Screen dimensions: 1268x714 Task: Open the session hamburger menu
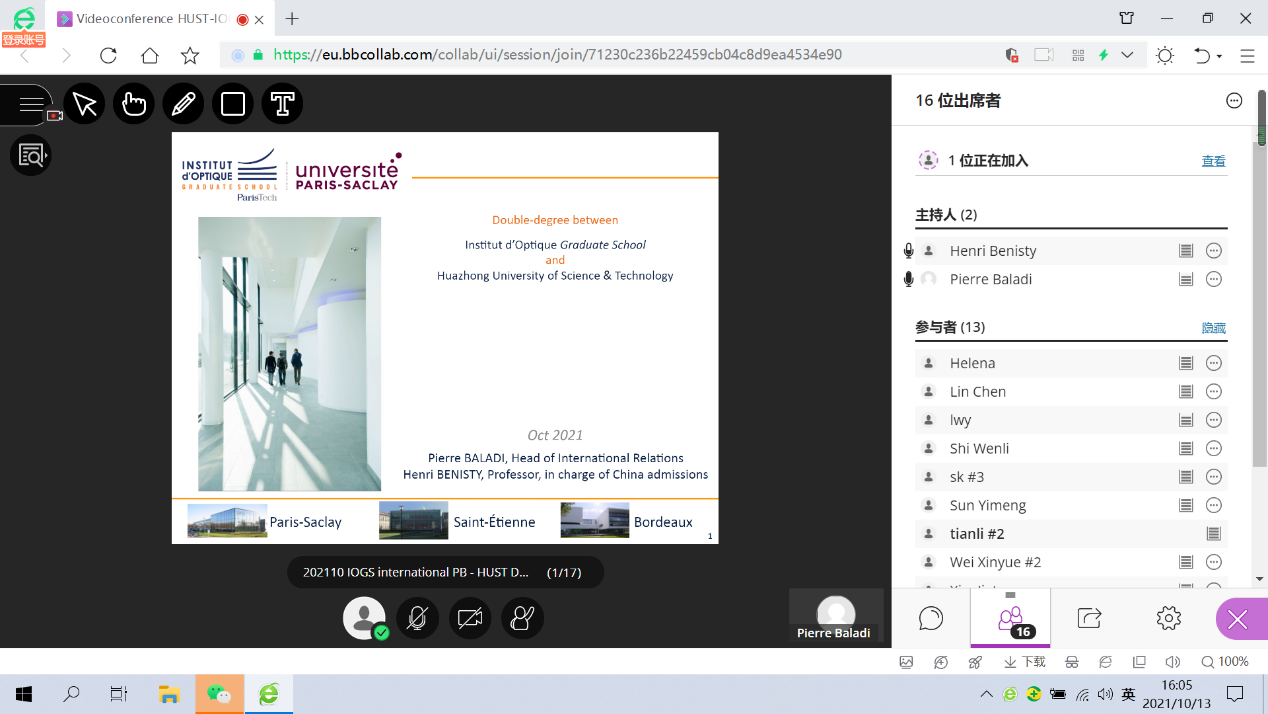pos(30,104)
